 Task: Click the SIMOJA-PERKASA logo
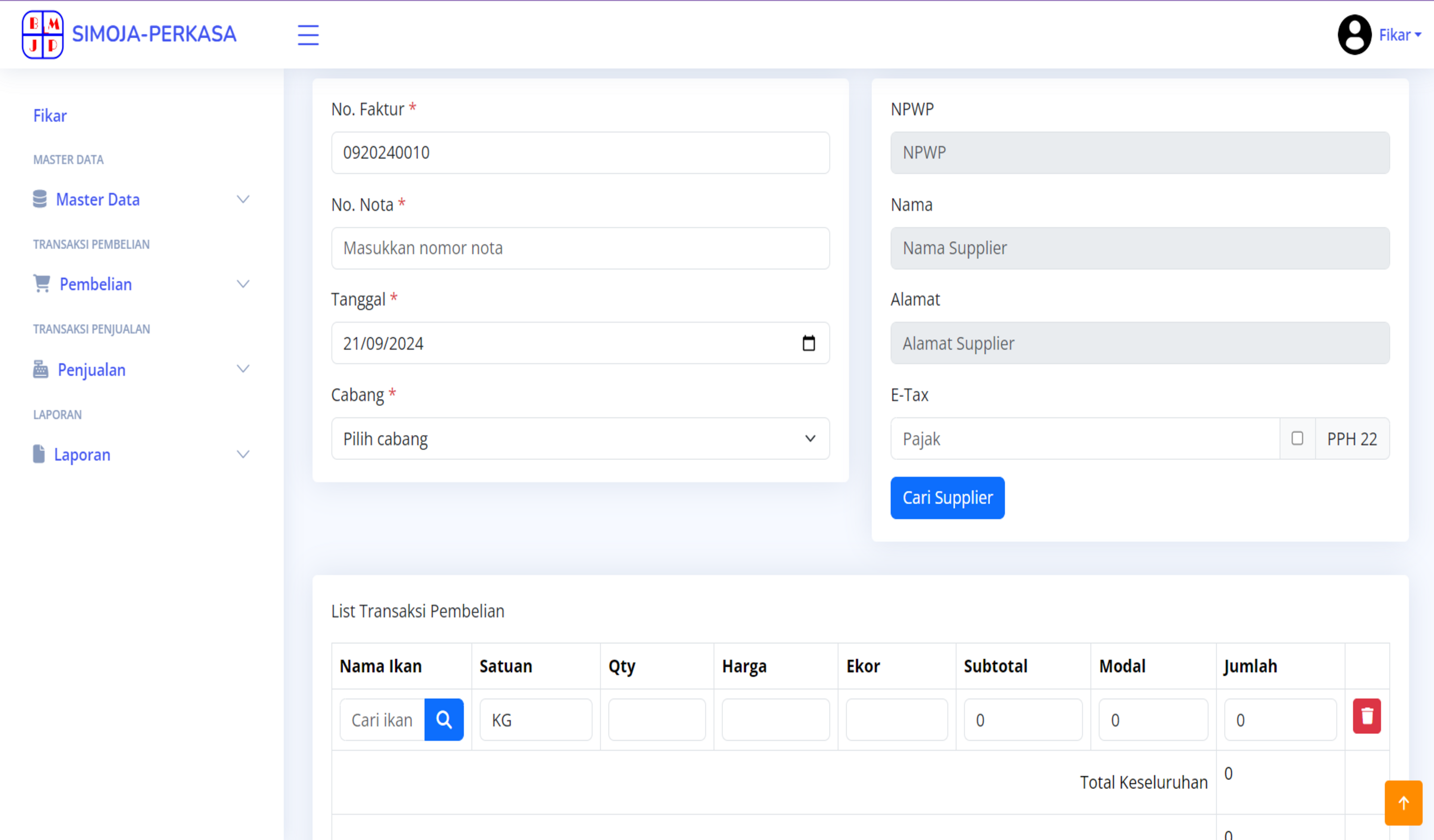tap(43, 34)
